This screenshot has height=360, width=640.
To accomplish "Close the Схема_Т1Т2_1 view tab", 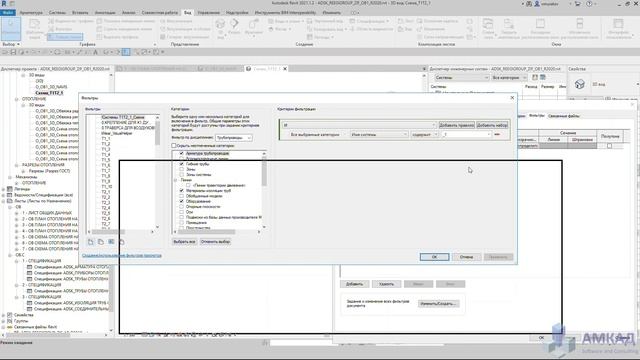I will point(285,69).
